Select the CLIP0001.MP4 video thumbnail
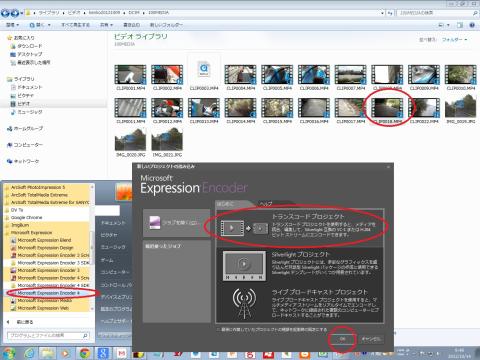This screenshot has height=360, width=480. coord(130,74)
